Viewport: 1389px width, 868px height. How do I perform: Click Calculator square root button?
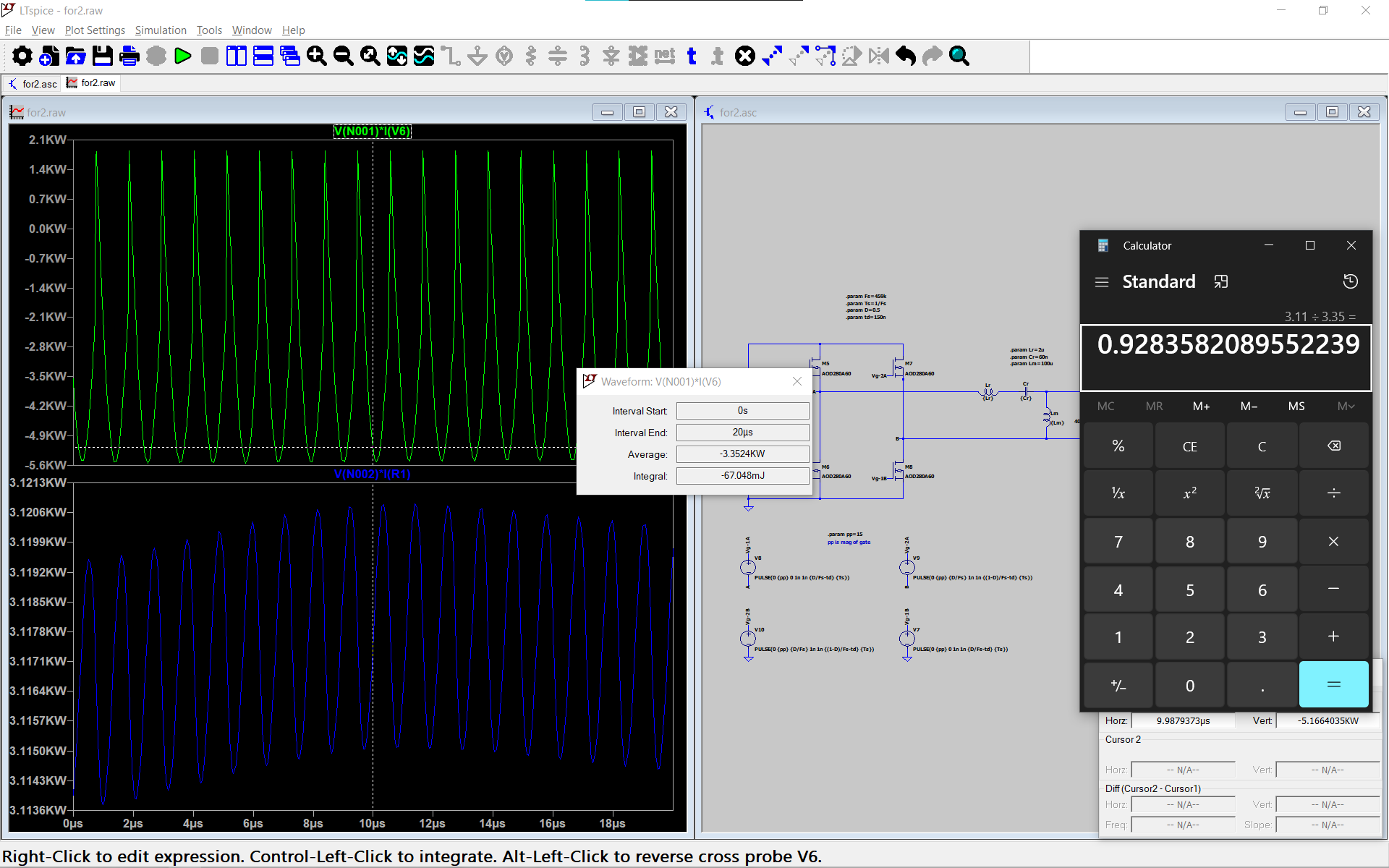point(1262,493)
